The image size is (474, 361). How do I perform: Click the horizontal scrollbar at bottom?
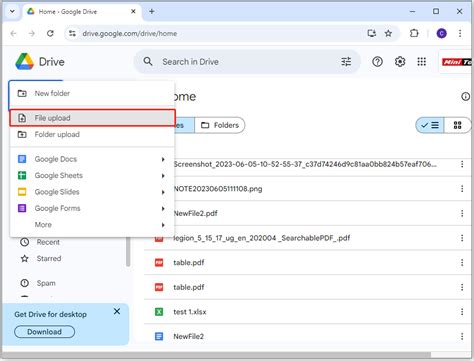(217, 355)
